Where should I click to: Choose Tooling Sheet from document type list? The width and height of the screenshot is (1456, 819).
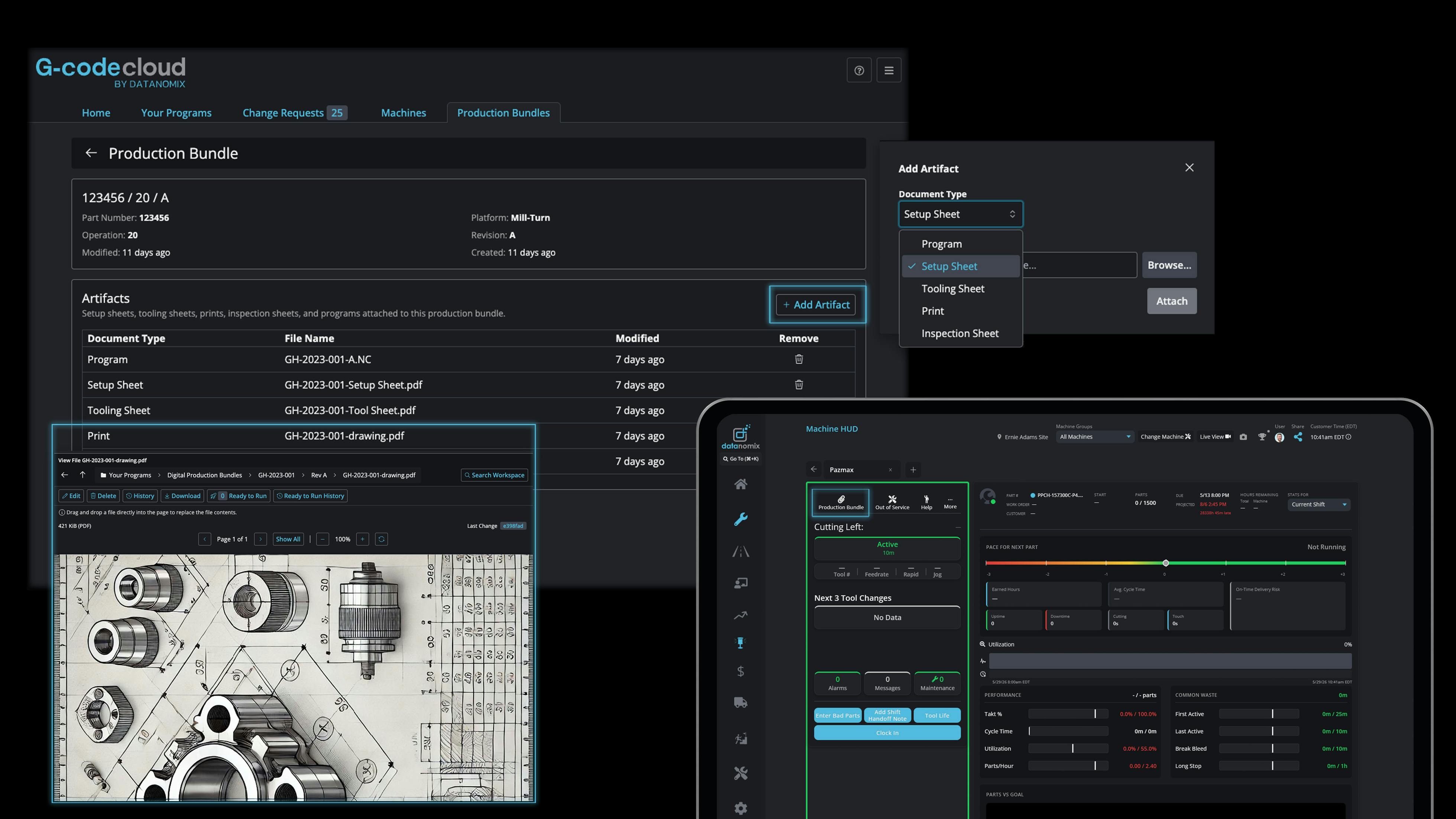[960, 289]
